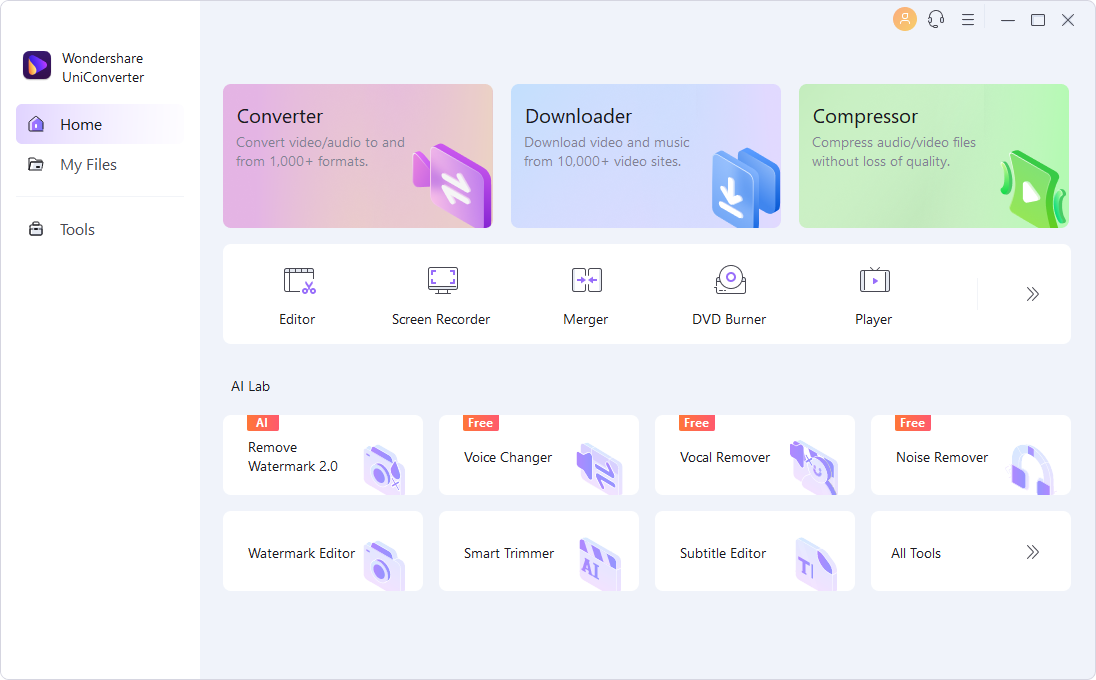Select the Merger tool
The image size is (1096, 680).
coord(585,294)
